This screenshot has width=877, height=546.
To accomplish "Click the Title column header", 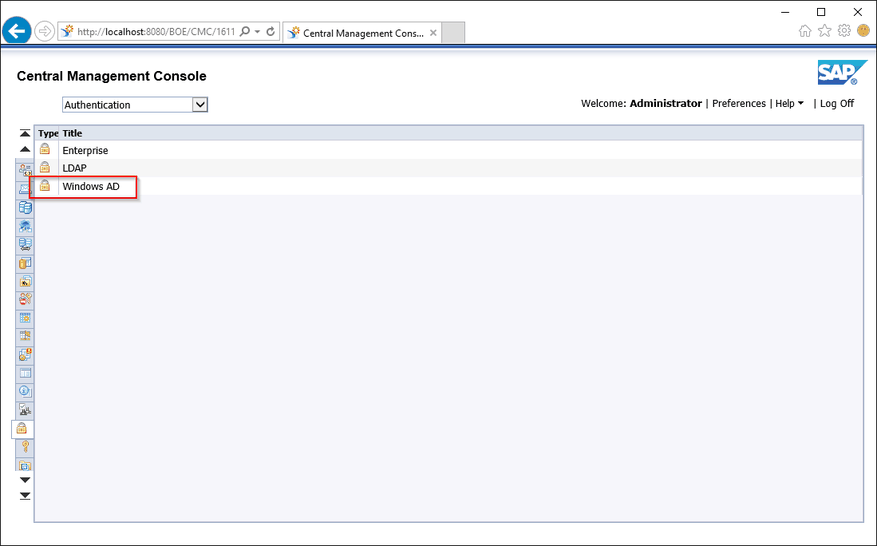I will [x=72, y=133].
